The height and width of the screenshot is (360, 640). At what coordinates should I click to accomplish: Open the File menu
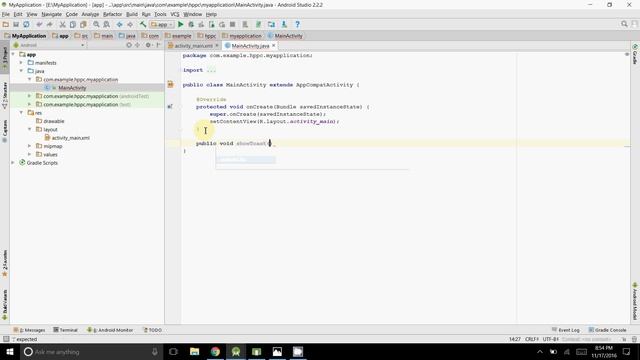[6, 14]
